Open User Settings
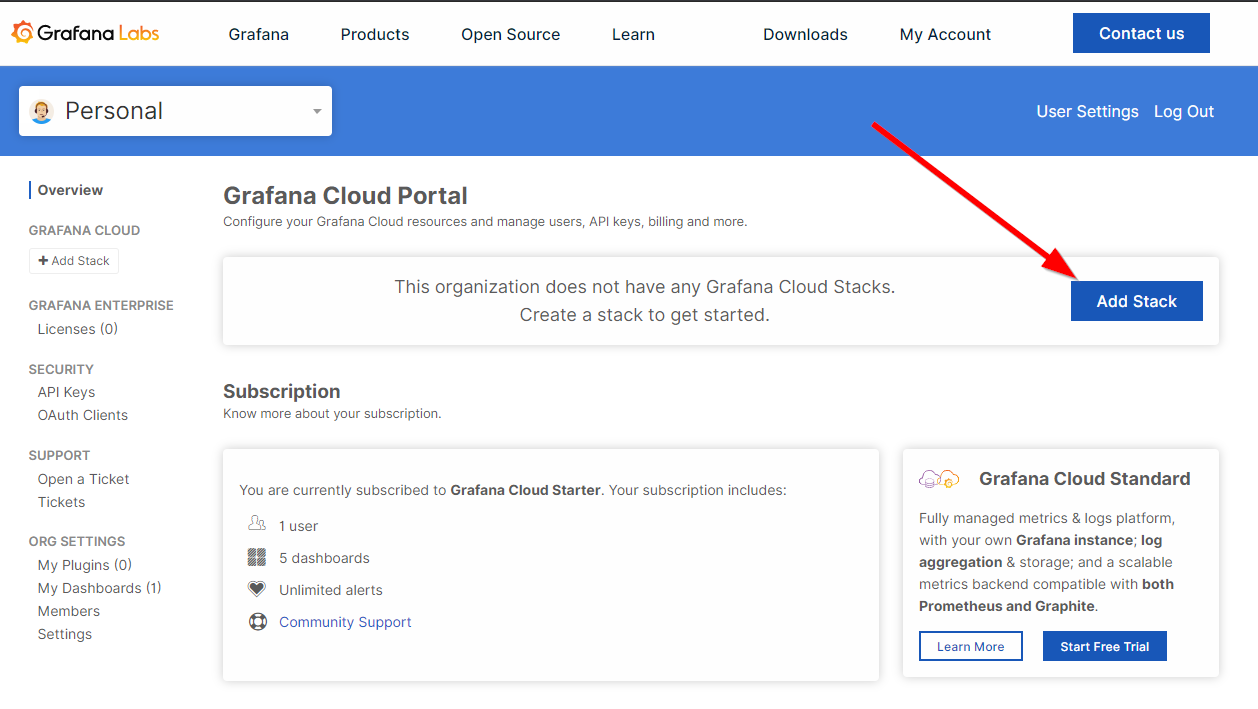The image size is (1258, 709). tap(1087, 111)
